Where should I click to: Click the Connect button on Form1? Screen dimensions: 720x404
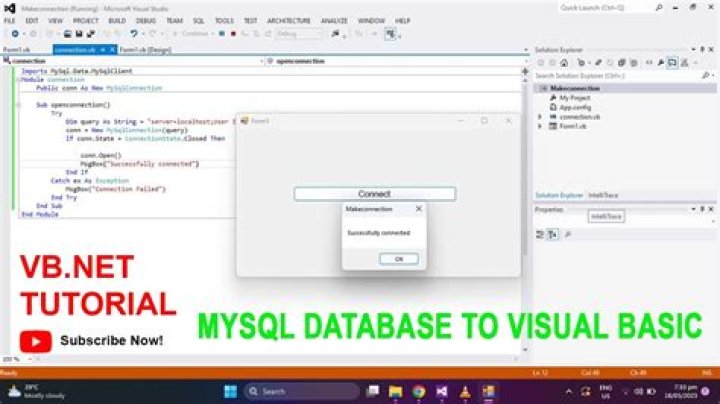click(375, 194)
